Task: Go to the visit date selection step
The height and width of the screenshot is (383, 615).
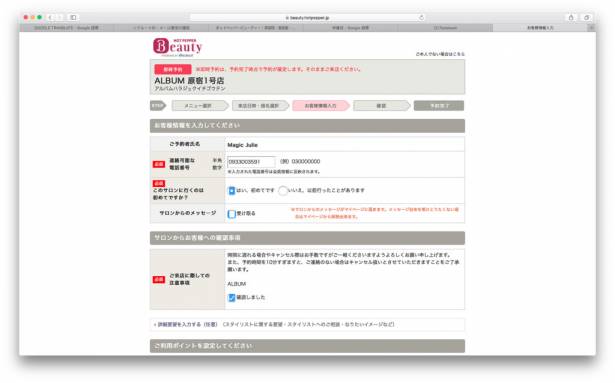Action: [260, 106]
